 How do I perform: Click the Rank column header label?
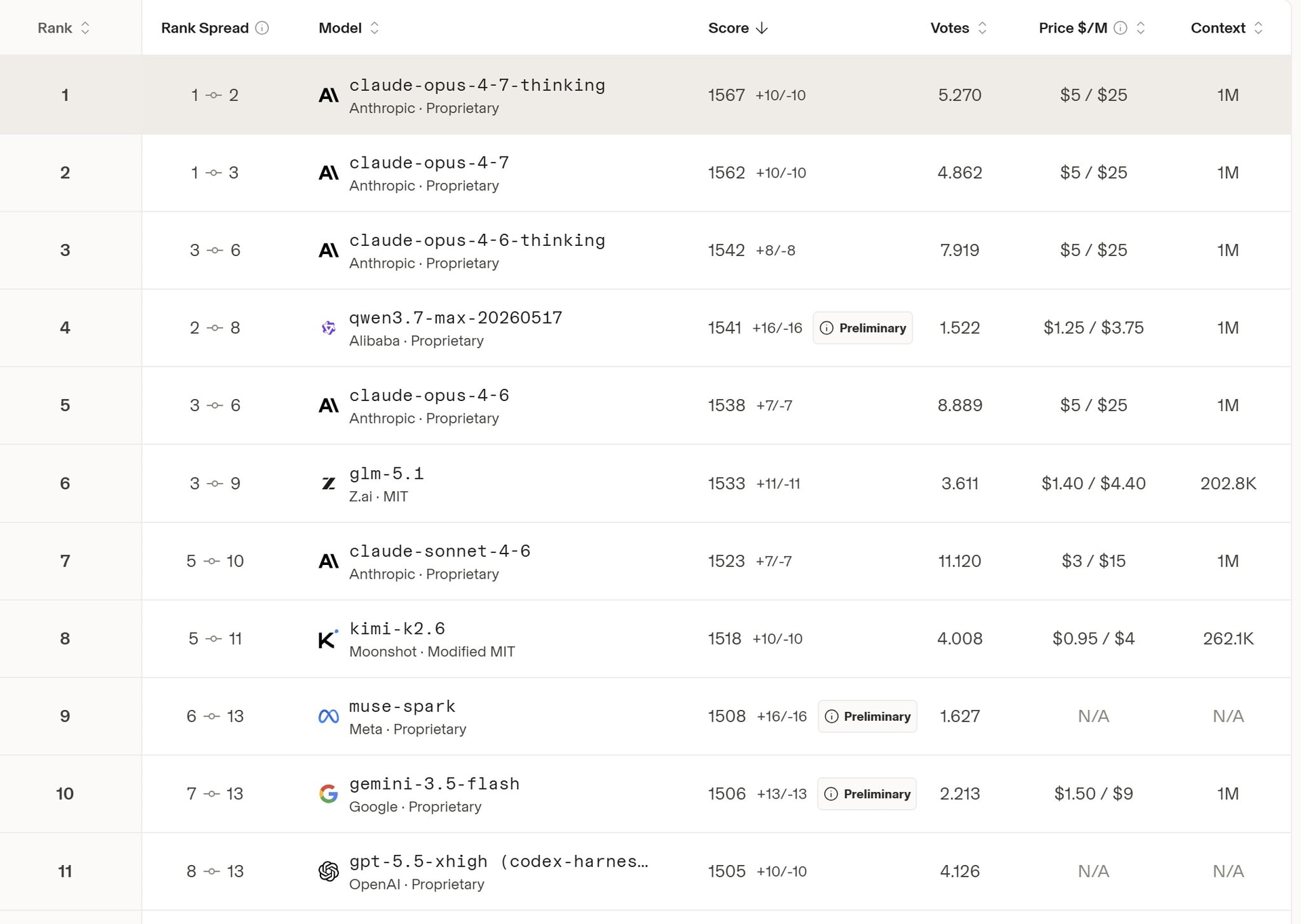tap(55, 28)
